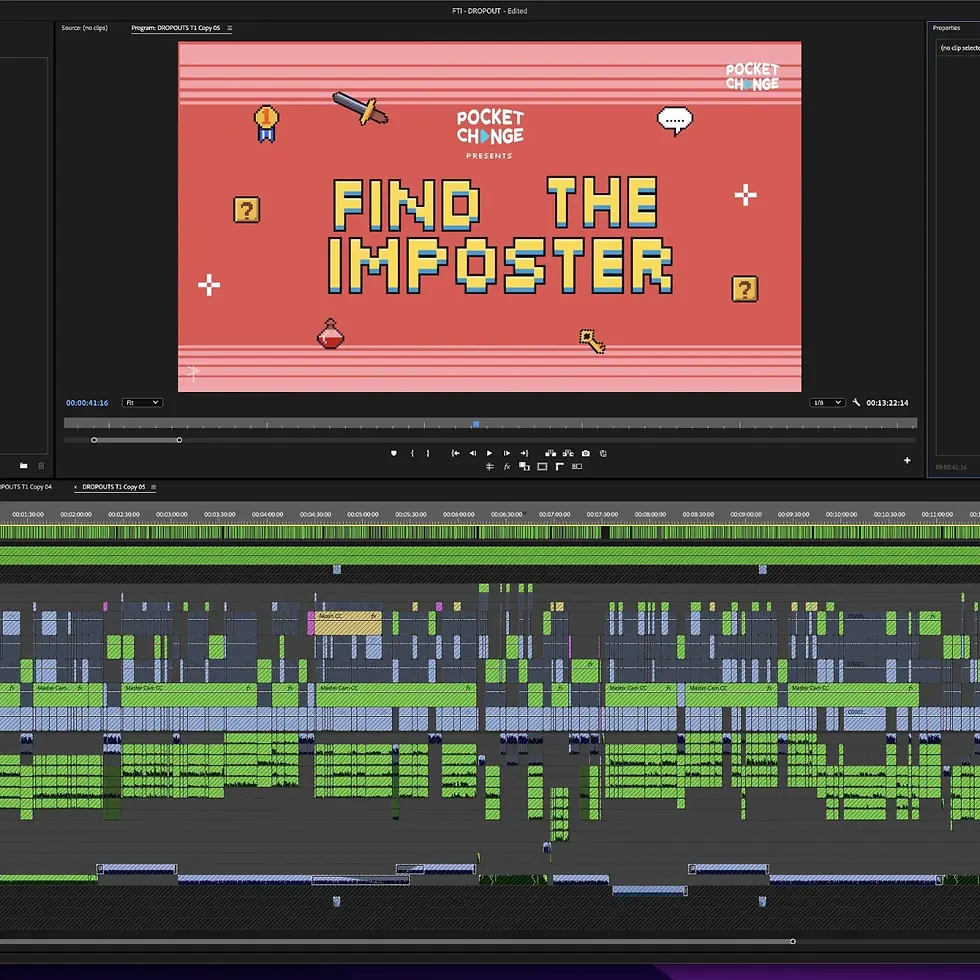Click the 00:02:00:00 ruler mark
Image resolution: width=980 pixels, height=980 pixels.
click(76, 514)
